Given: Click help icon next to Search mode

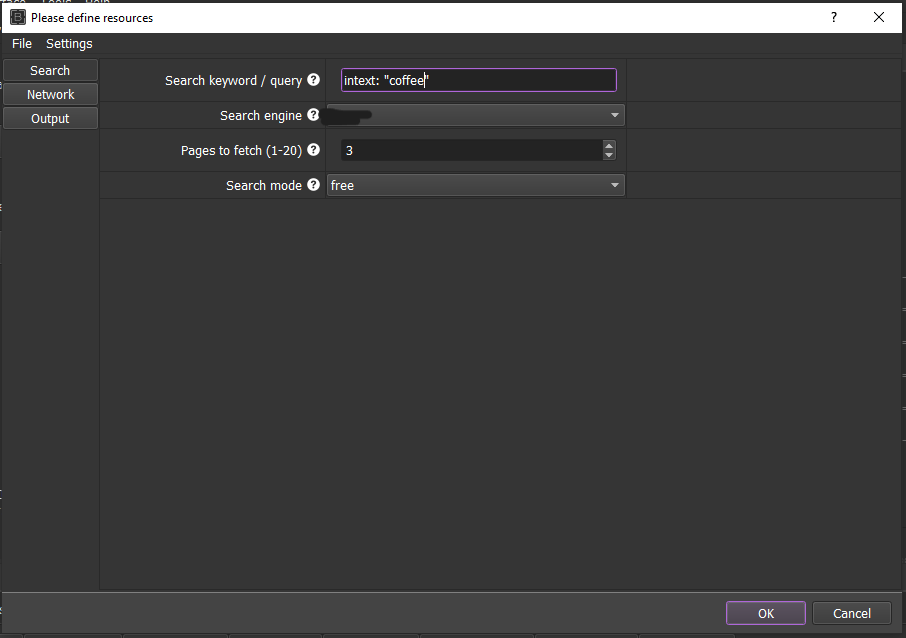Looking at the screenshot, I should point(313,185).
